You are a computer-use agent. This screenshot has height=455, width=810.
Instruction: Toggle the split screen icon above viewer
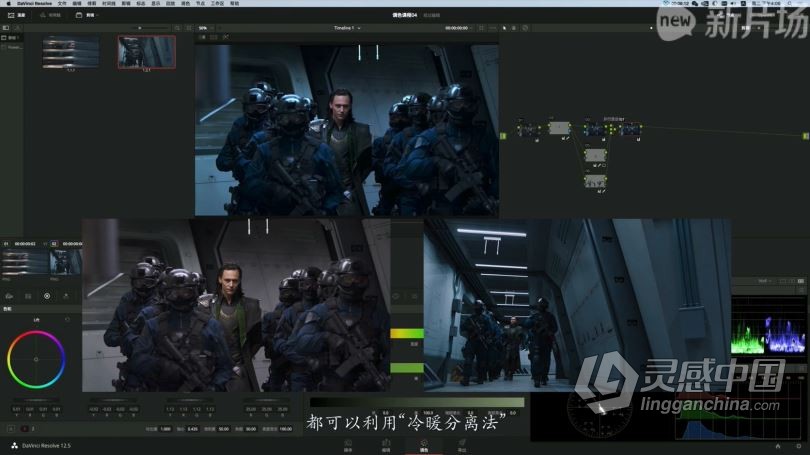(213, 37)
